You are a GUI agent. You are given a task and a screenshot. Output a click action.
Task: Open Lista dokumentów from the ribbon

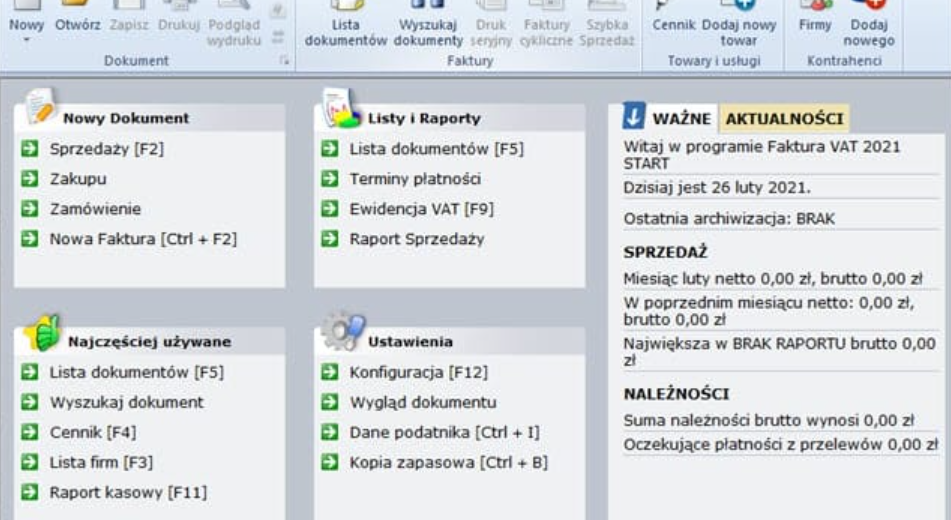point(346,24)
